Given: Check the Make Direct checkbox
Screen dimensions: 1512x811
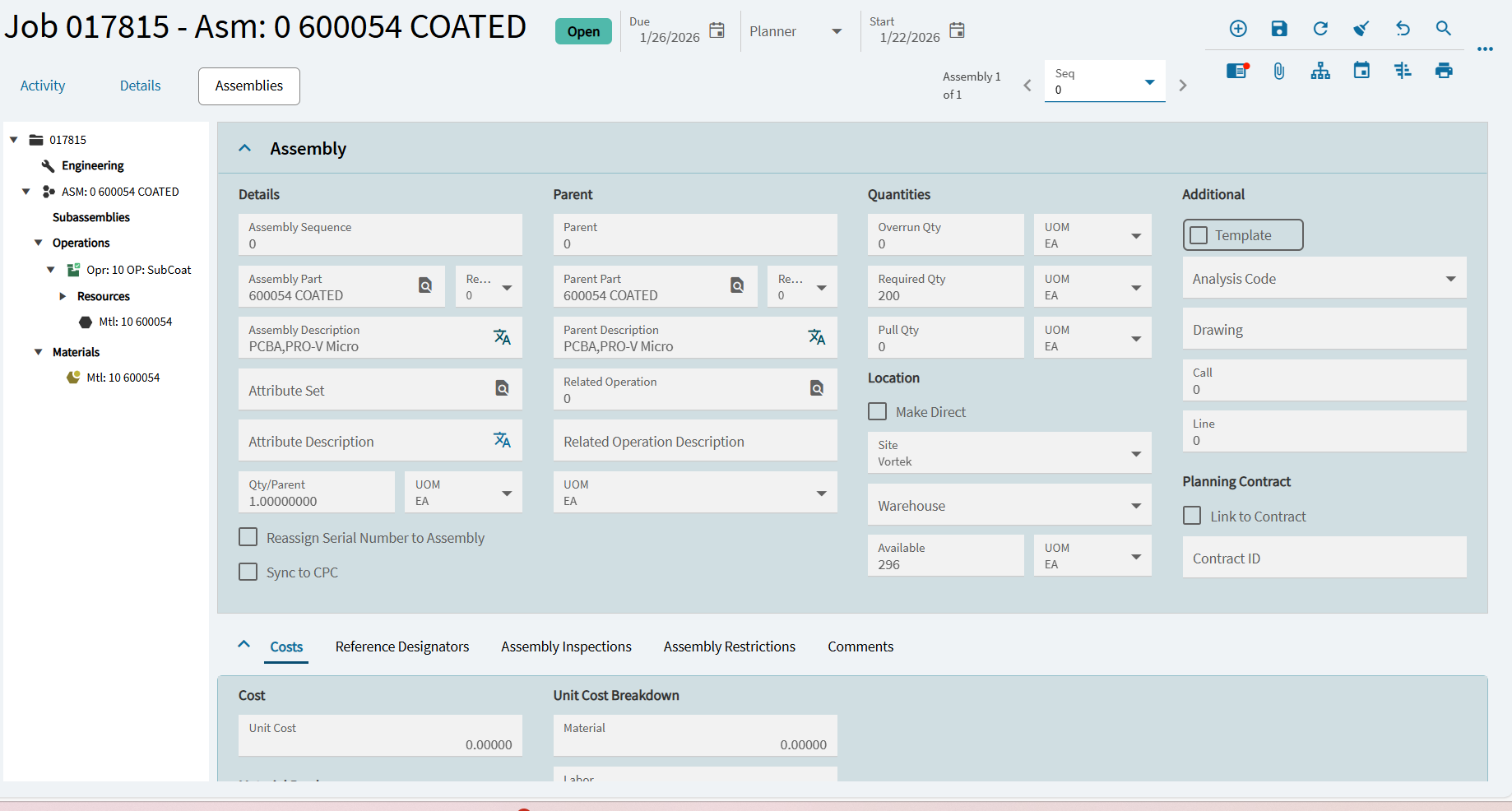Looking at the screenshot, I should pos(878,411).
